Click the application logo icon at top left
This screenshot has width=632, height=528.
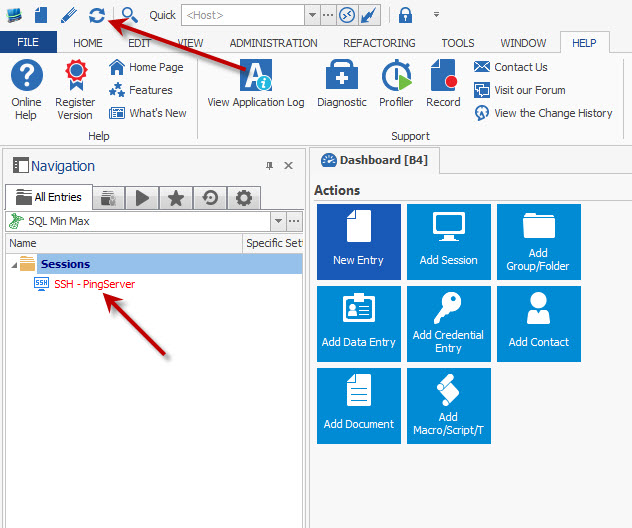tap(14, 15)
